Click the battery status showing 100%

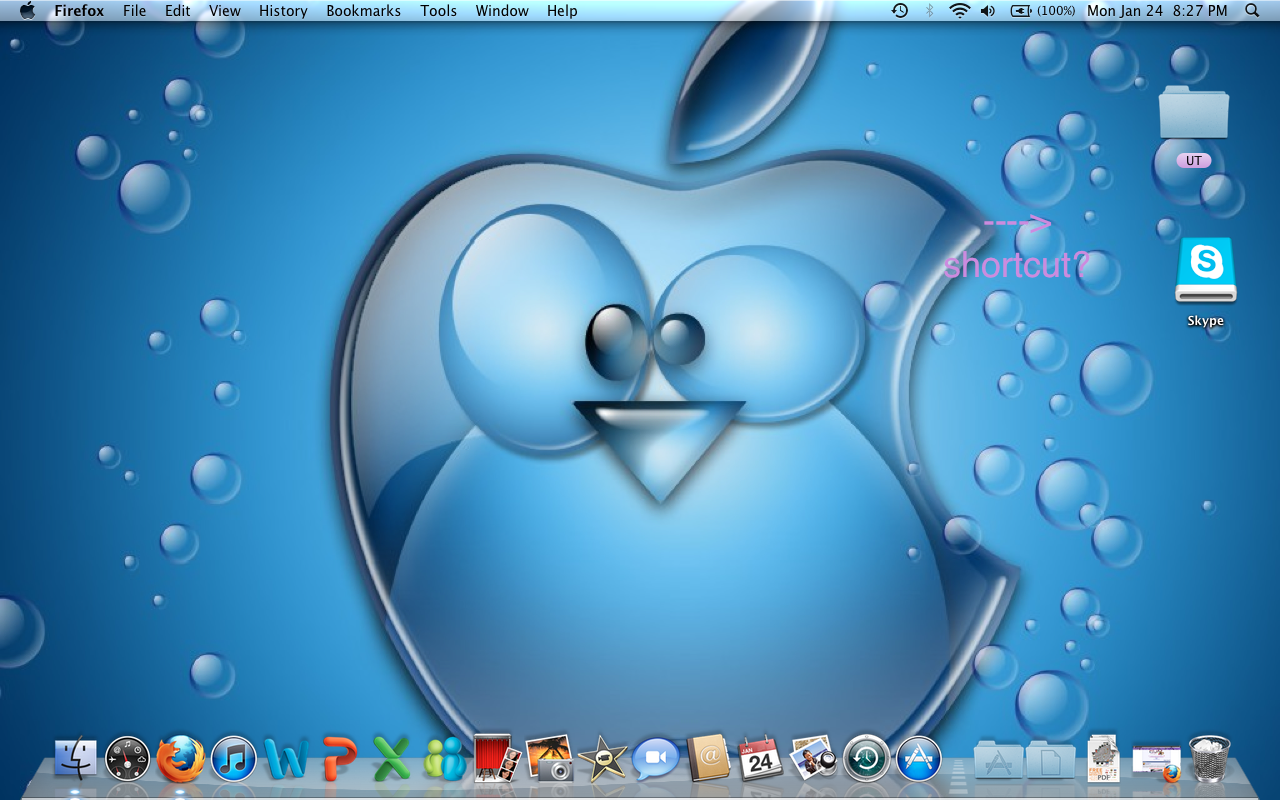point(1043,11)
